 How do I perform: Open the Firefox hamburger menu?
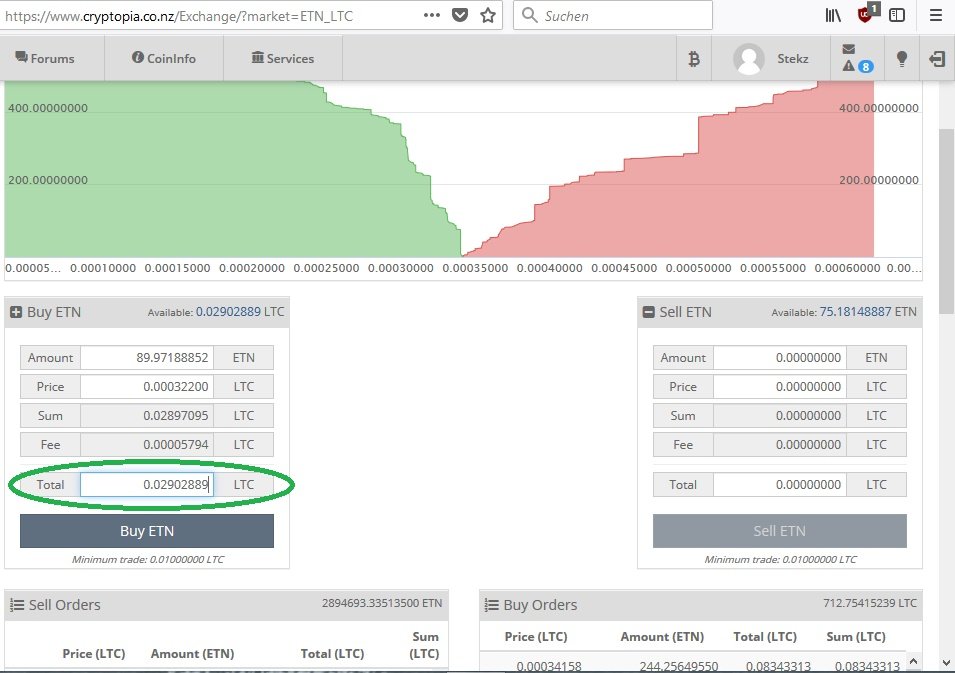(936, 15)
